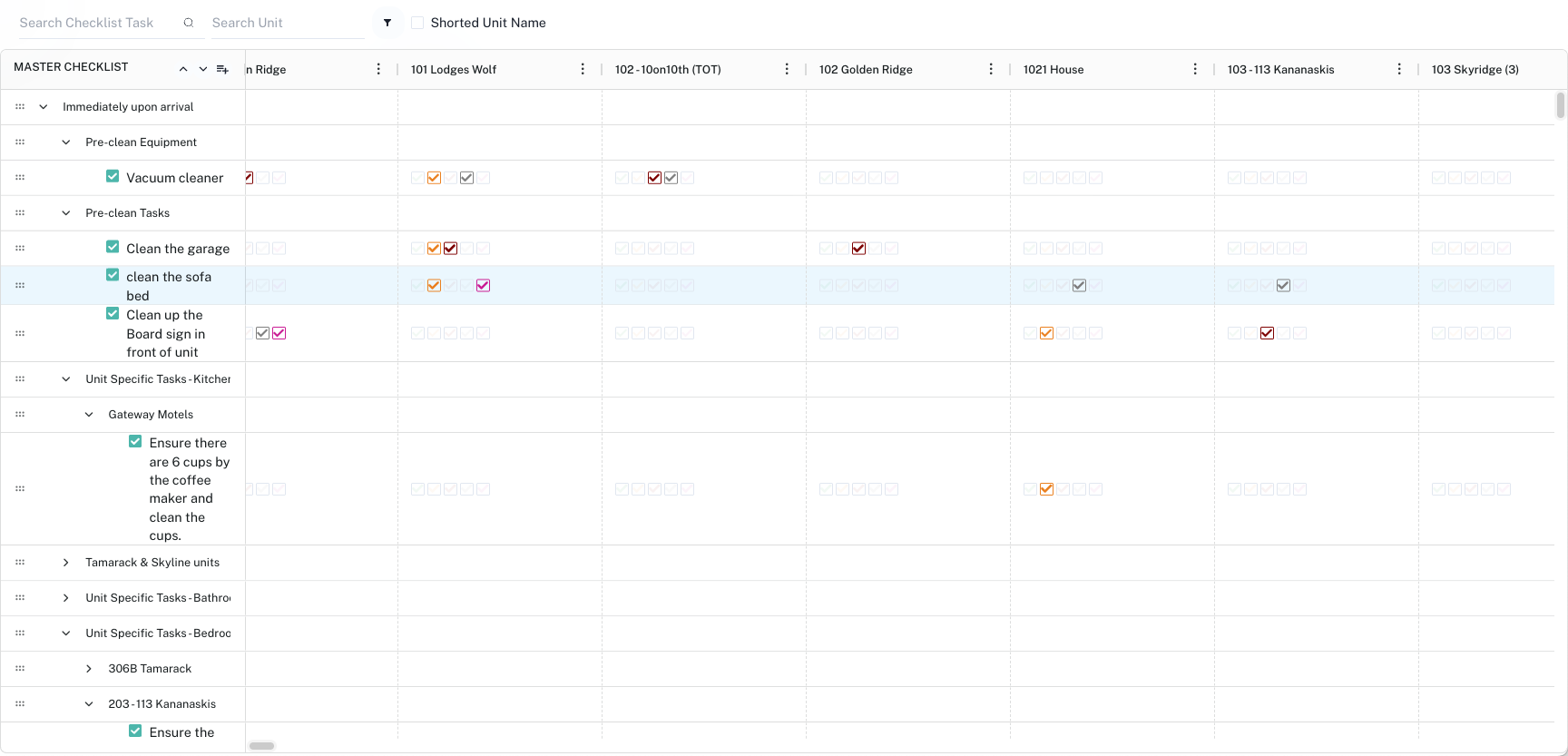Click the Master Checklist up arrow icon
The height and width of the screenshot is (756, 1568).
[183, 69]
